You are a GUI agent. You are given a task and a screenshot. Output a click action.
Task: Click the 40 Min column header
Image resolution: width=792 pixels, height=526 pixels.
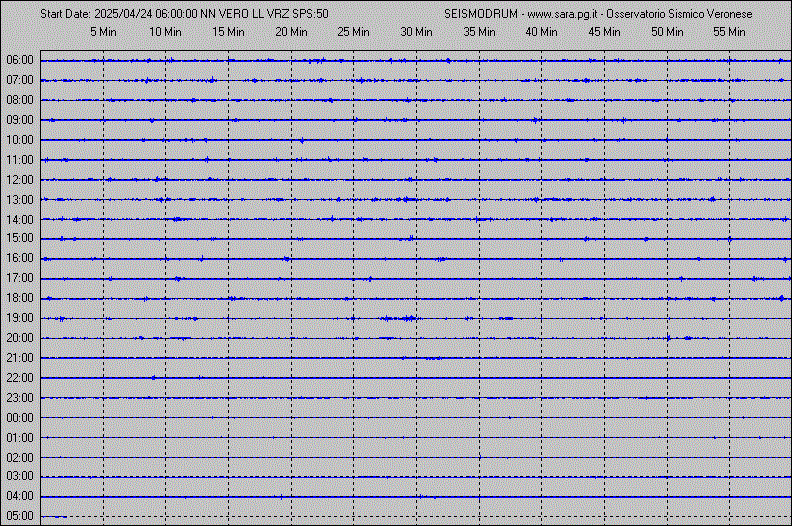(x=541, y=32)
